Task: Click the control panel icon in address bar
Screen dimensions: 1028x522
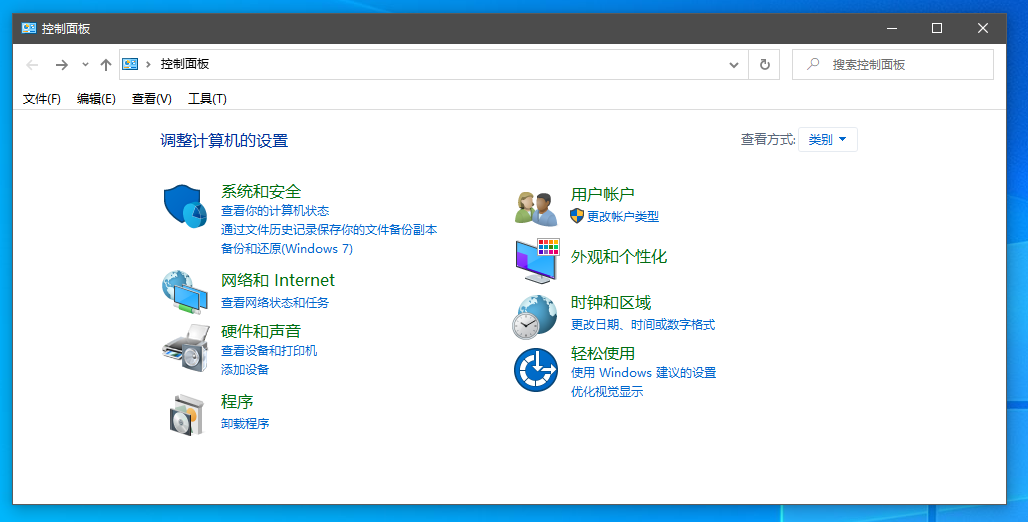Action: (x=130, y=64)
